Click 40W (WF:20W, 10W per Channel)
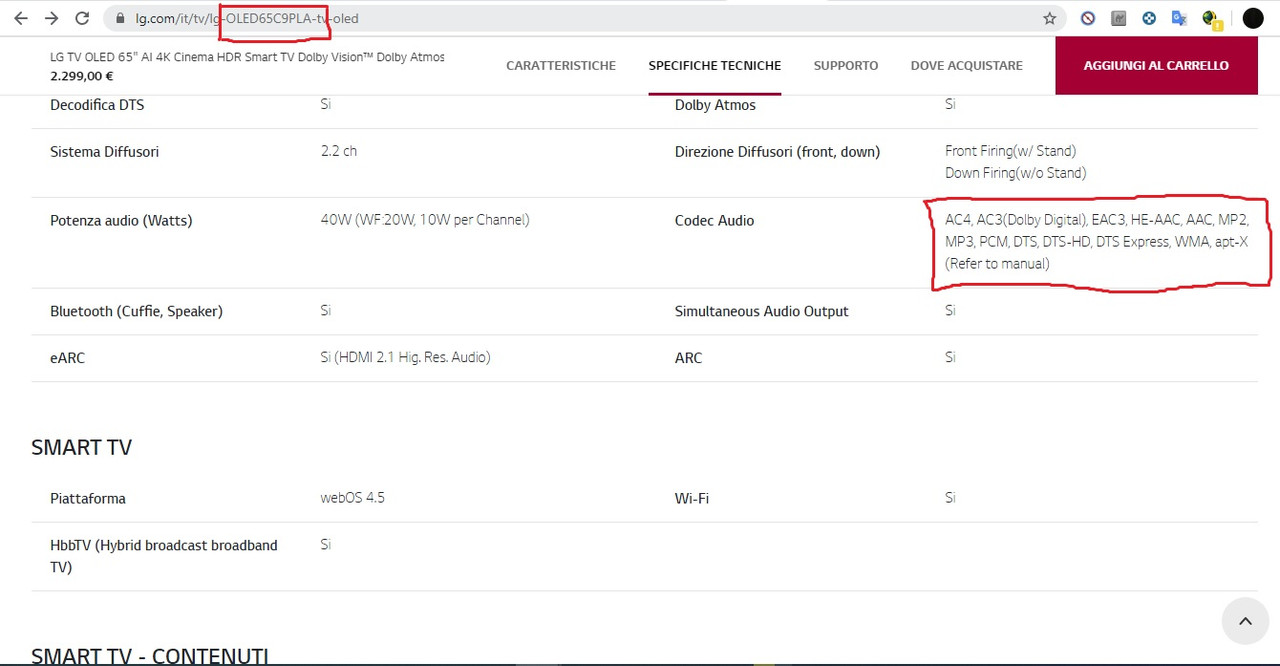Image resolution: width=1280 pixels, height=666 pixels. pos(425,220)
